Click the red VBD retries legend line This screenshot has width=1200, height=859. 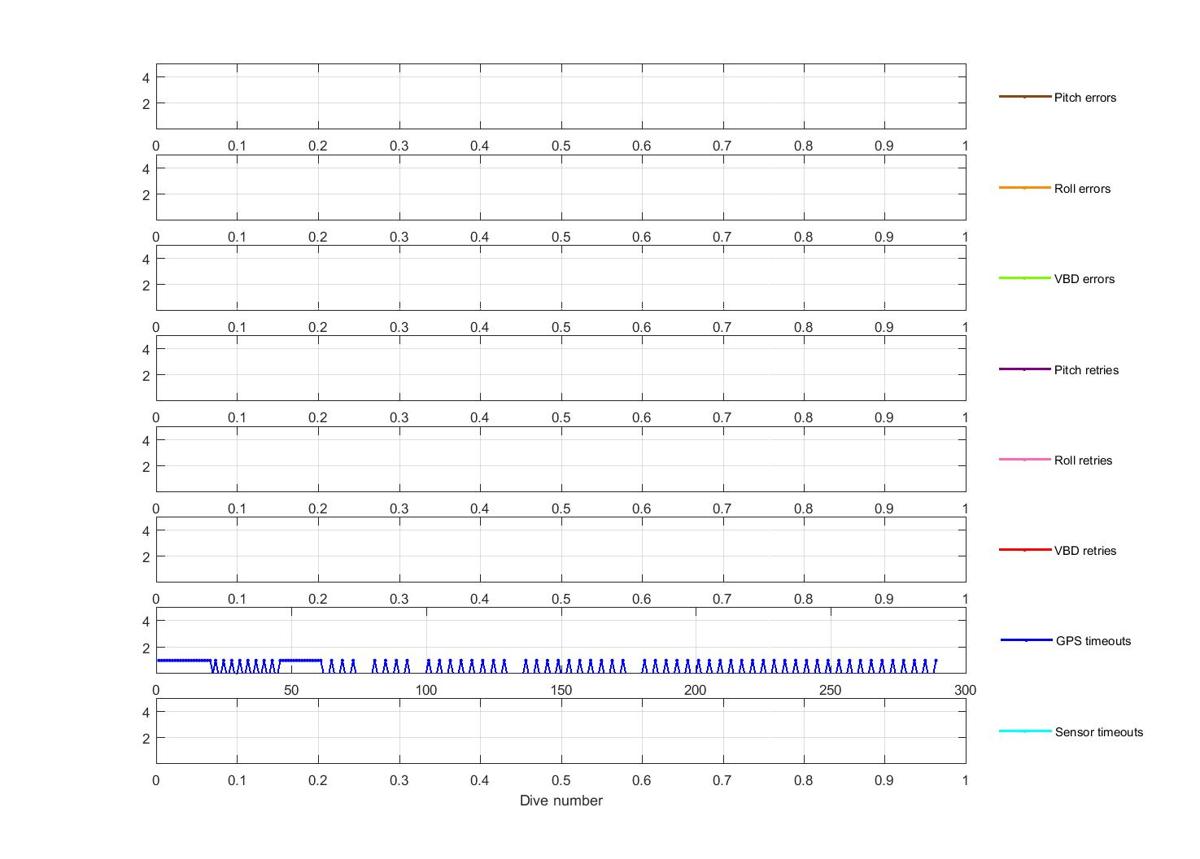pos(1025,550)
